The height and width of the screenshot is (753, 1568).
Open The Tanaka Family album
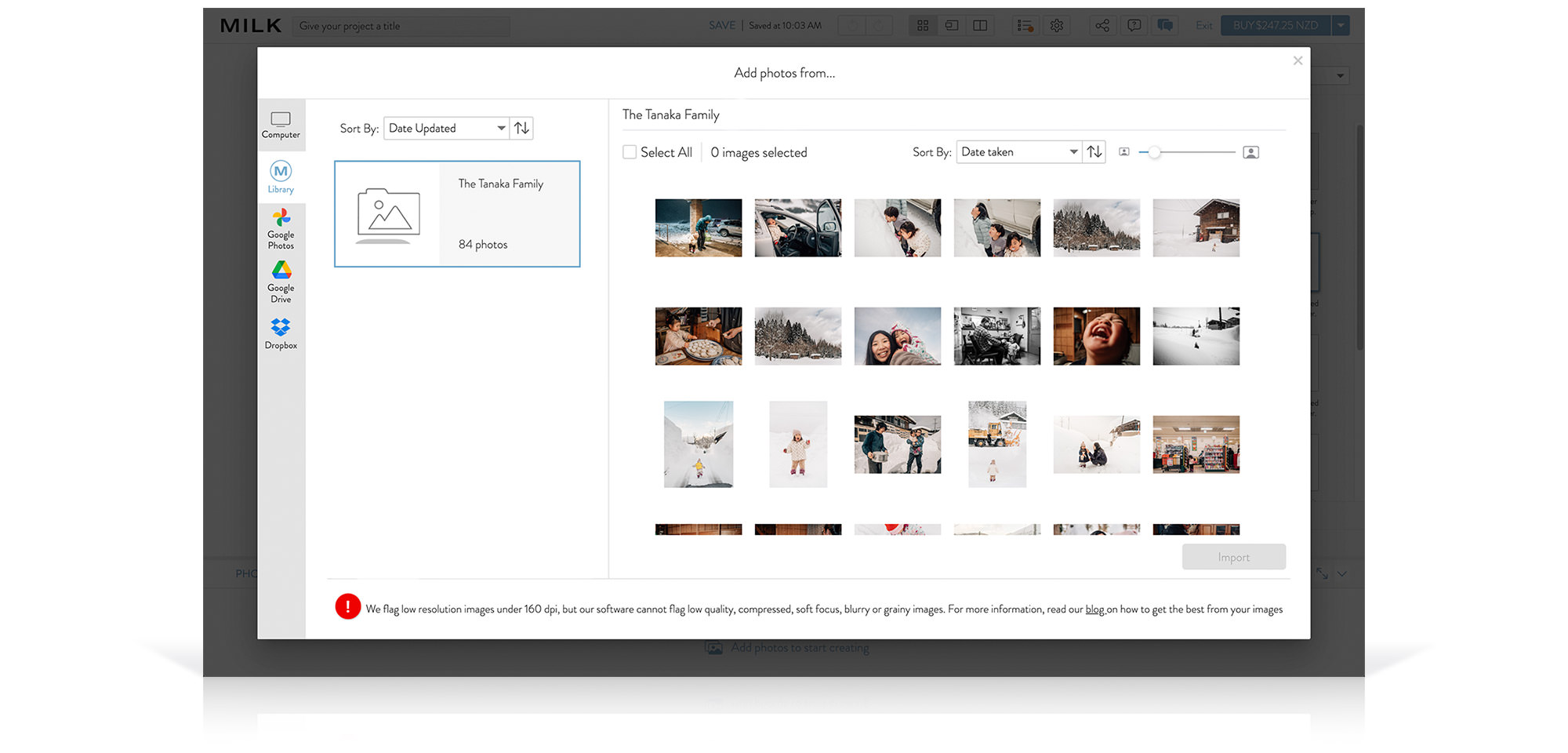coord(457,214)
